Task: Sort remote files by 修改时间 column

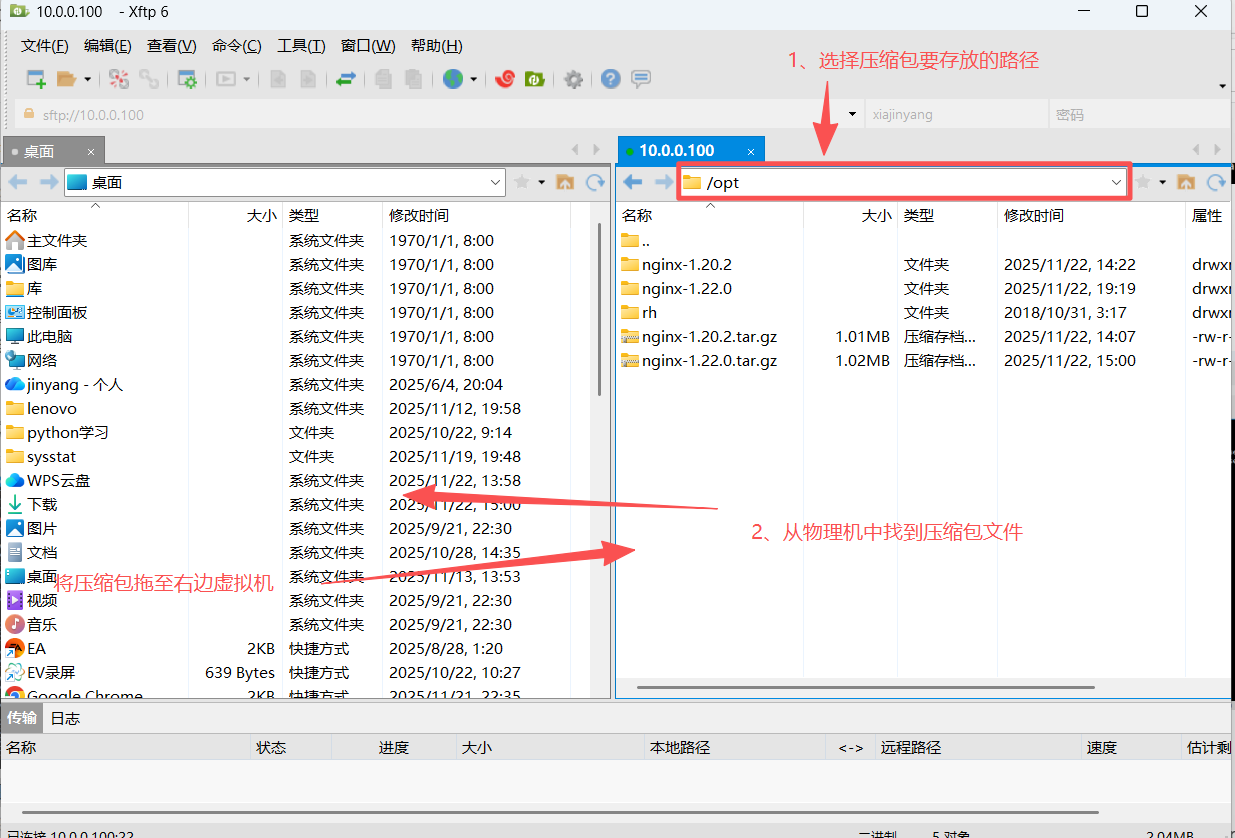Action: pos(1091,215)
